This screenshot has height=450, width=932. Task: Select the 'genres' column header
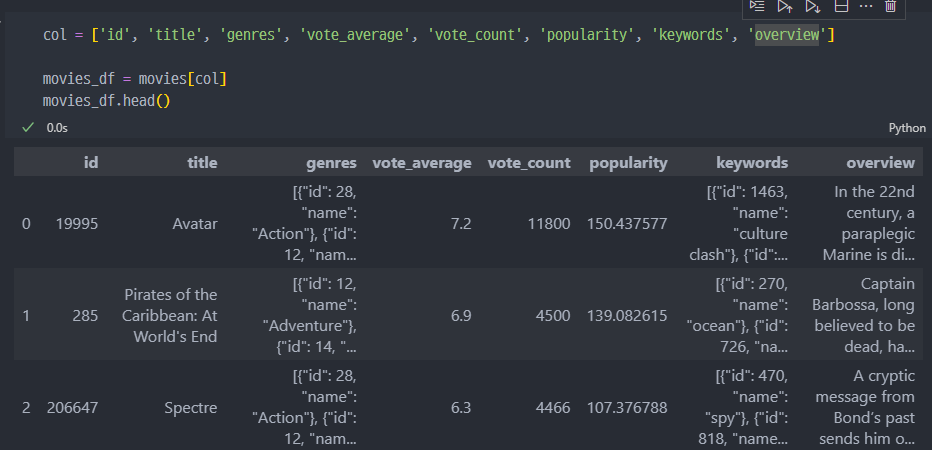(331, 162)
